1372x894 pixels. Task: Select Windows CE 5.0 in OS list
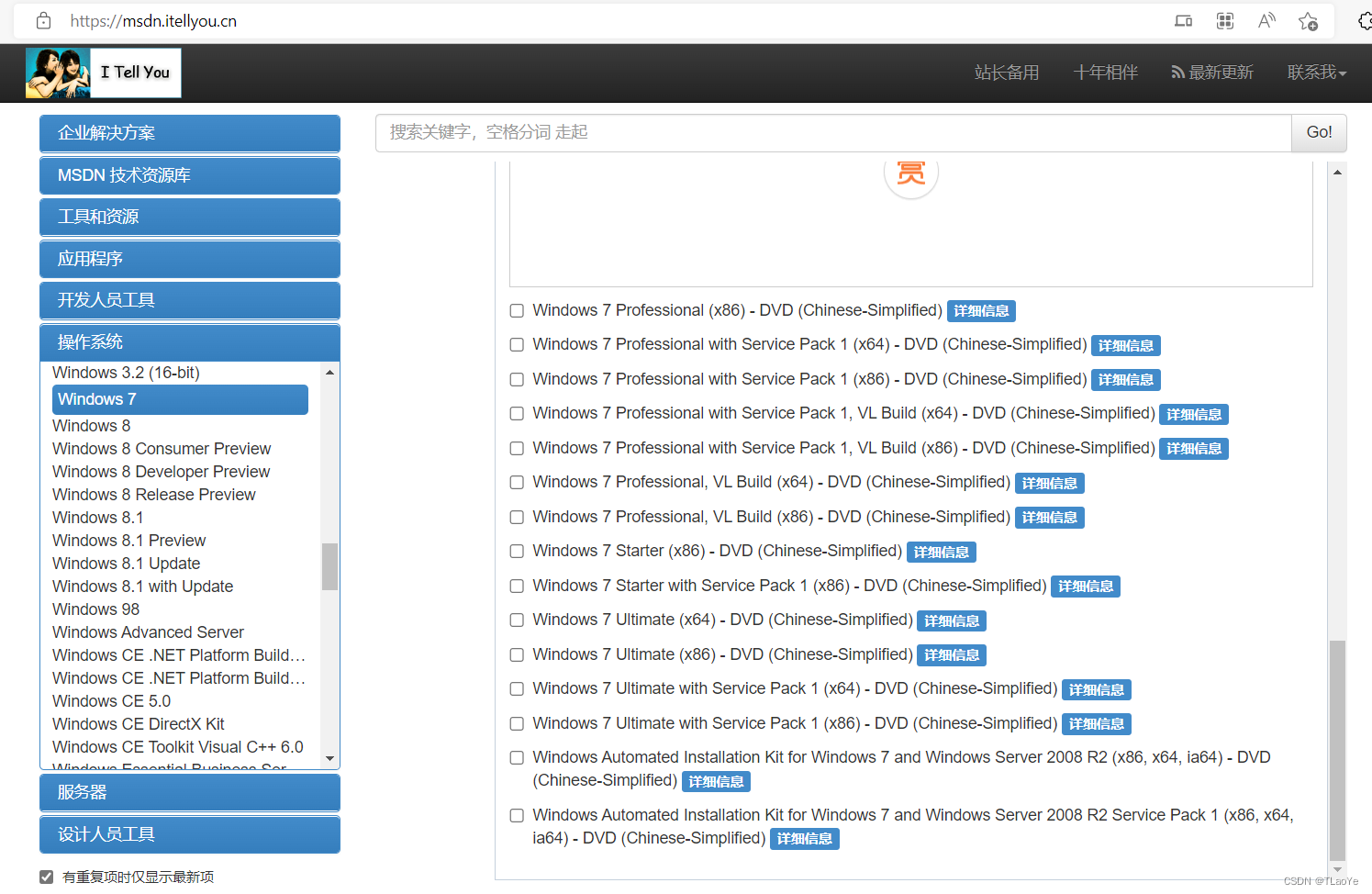(112, 701)
